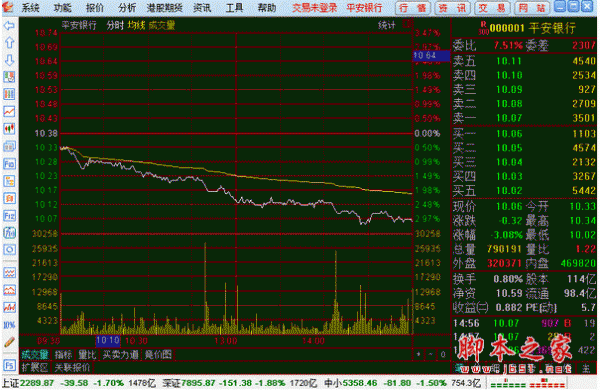Click the F12 trading icon

9,215
